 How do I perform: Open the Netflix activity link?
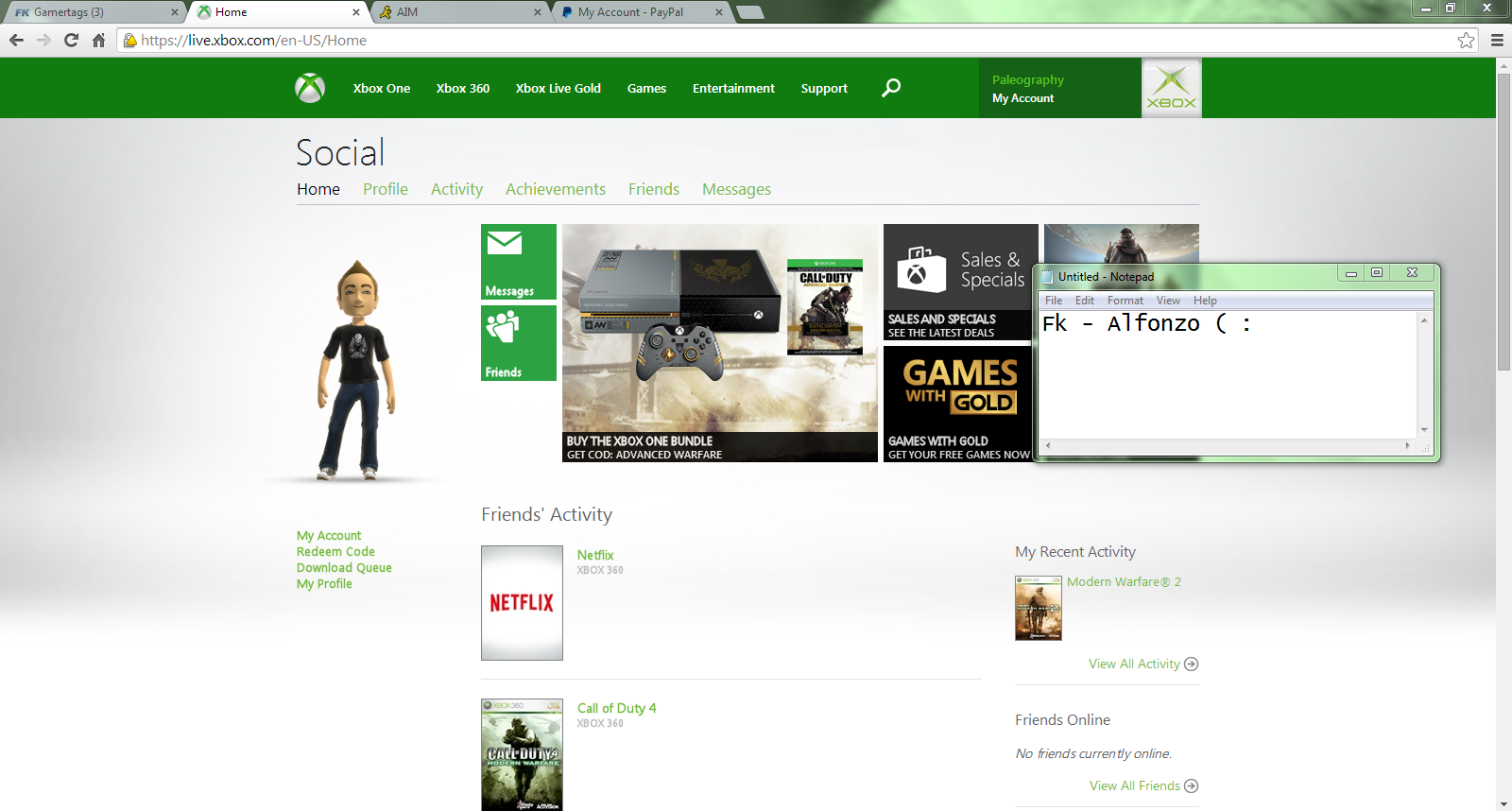[x=595, y=555]
